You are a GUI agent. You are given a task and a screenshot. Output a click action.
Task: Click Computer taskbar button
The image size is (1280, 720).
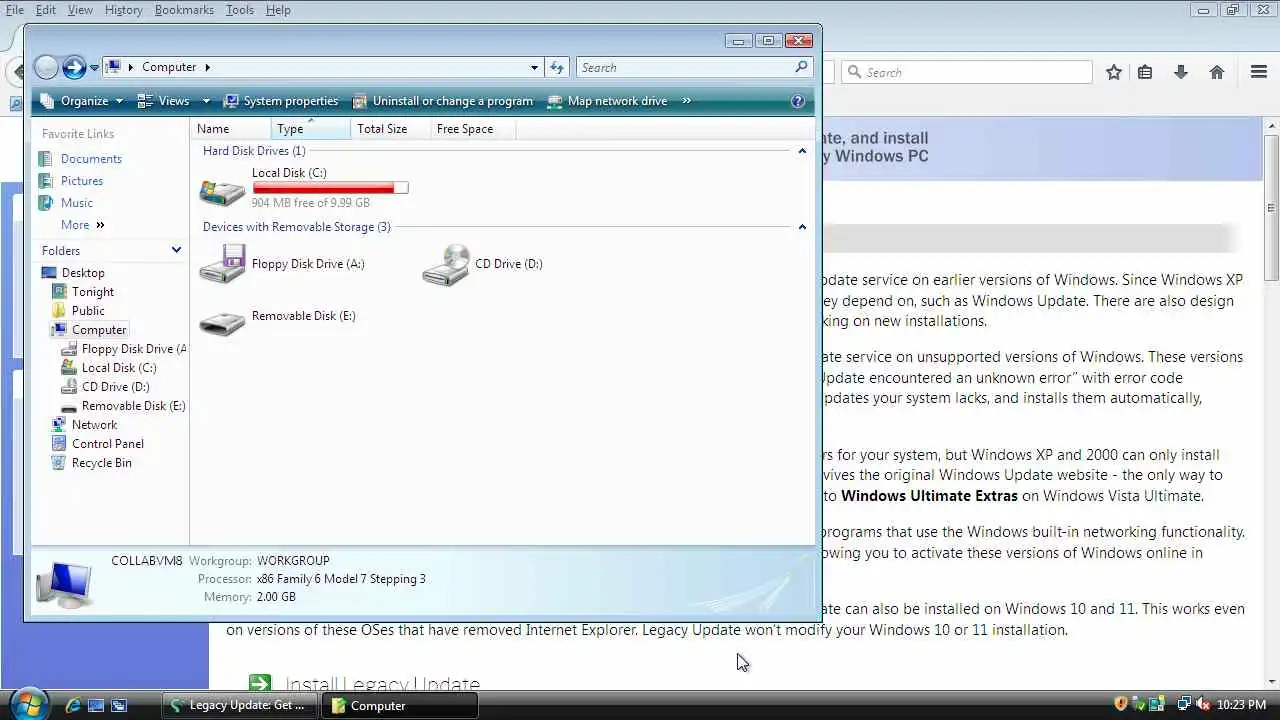tap(400, 705)
